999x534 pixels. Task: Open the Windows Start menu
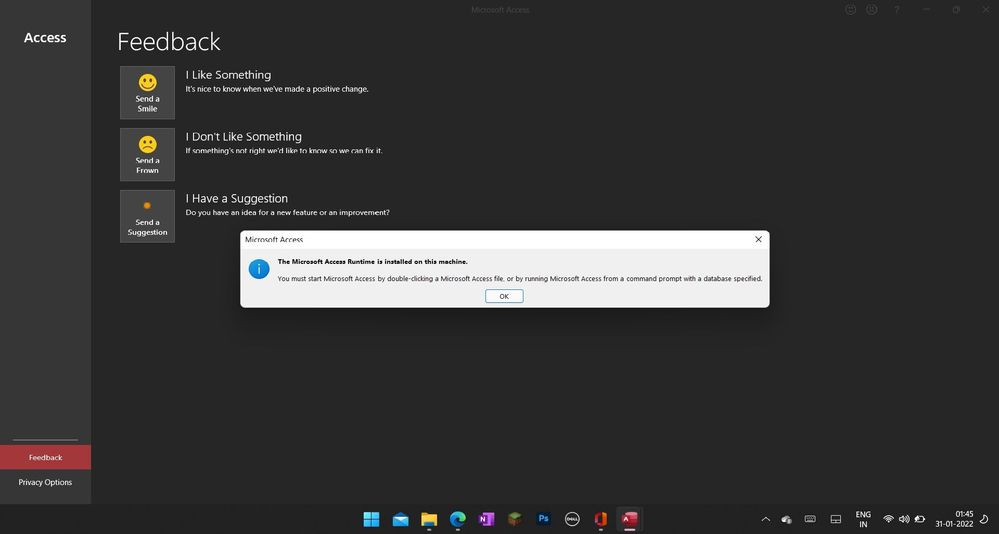coord(371,519)
